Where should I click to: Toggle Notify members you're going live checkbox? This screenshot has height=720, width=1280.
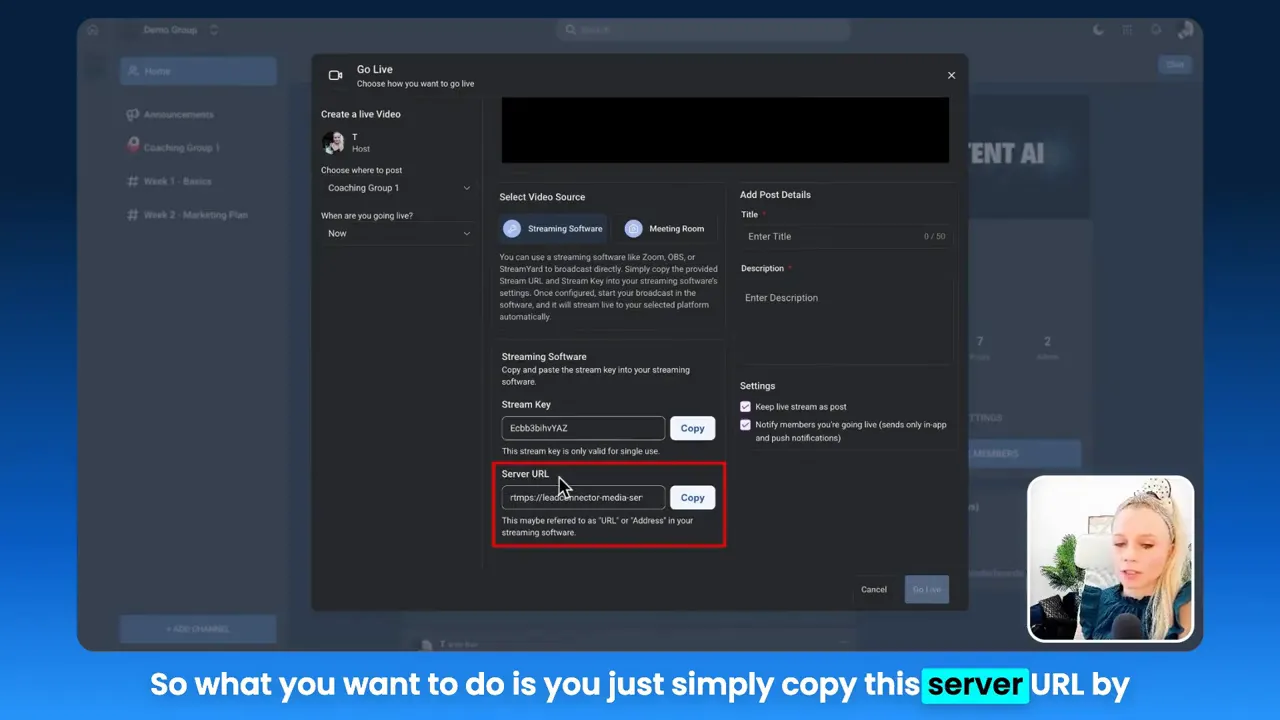pyautogui.click(x=745, y=425)
